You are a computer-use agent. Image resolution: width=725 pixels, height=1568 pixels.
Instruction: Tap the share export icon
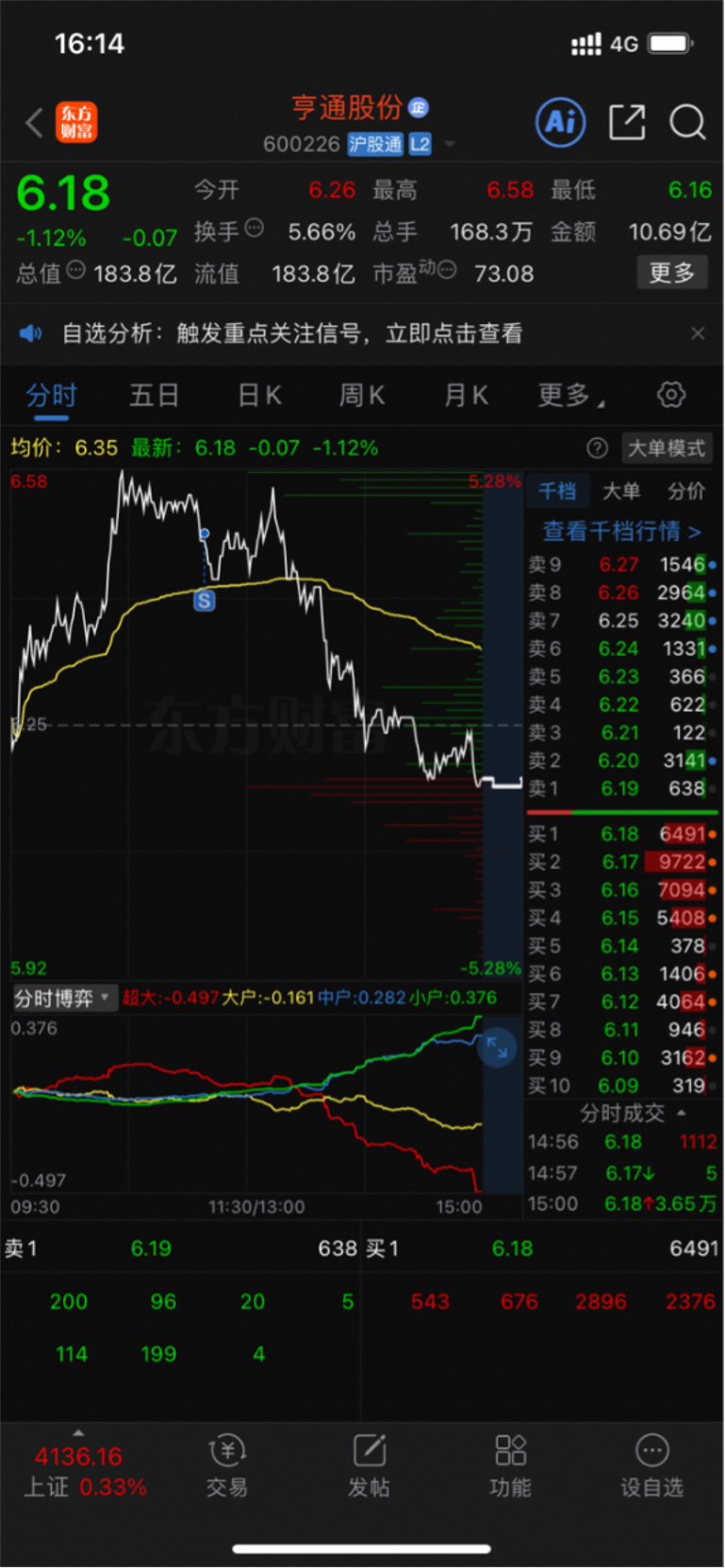pyautogui.click(x=627, y=122)
